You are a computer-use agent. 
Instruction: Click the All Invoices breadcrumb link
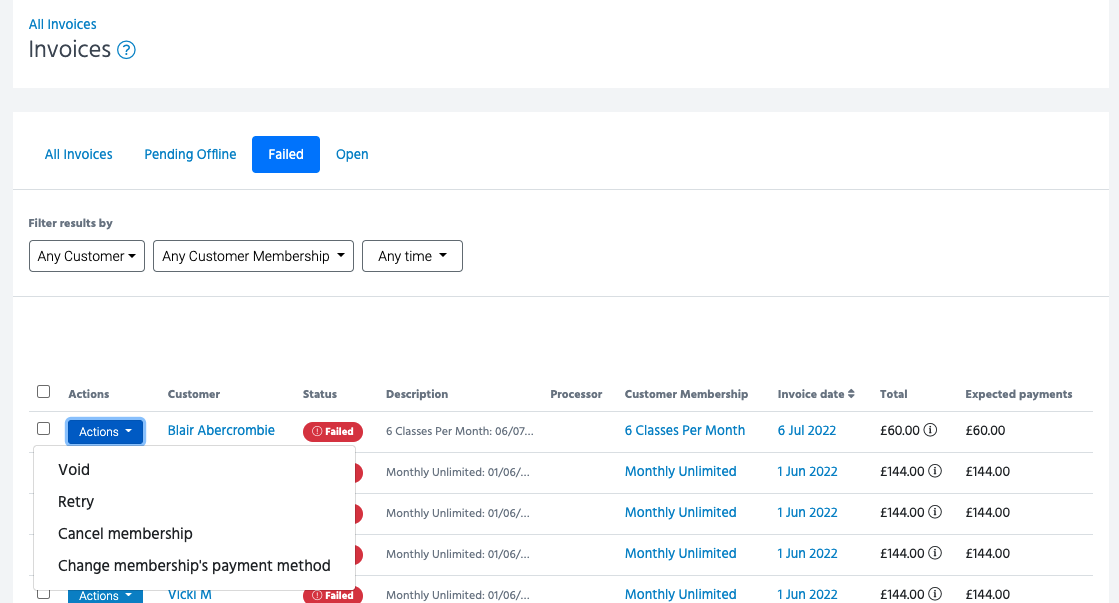(x=62, y=24)
